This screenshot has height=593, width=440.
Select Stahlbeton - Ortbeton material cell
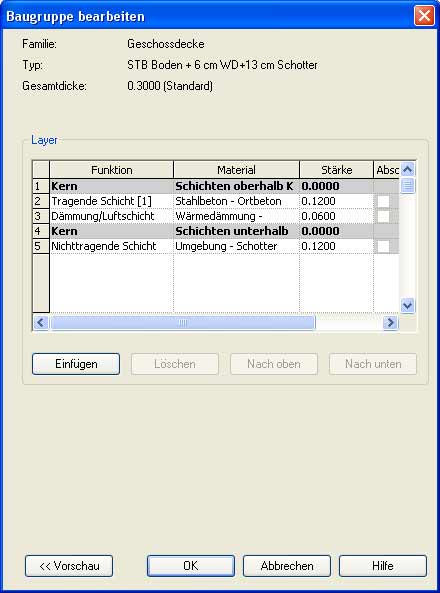[x=236, y=201]
